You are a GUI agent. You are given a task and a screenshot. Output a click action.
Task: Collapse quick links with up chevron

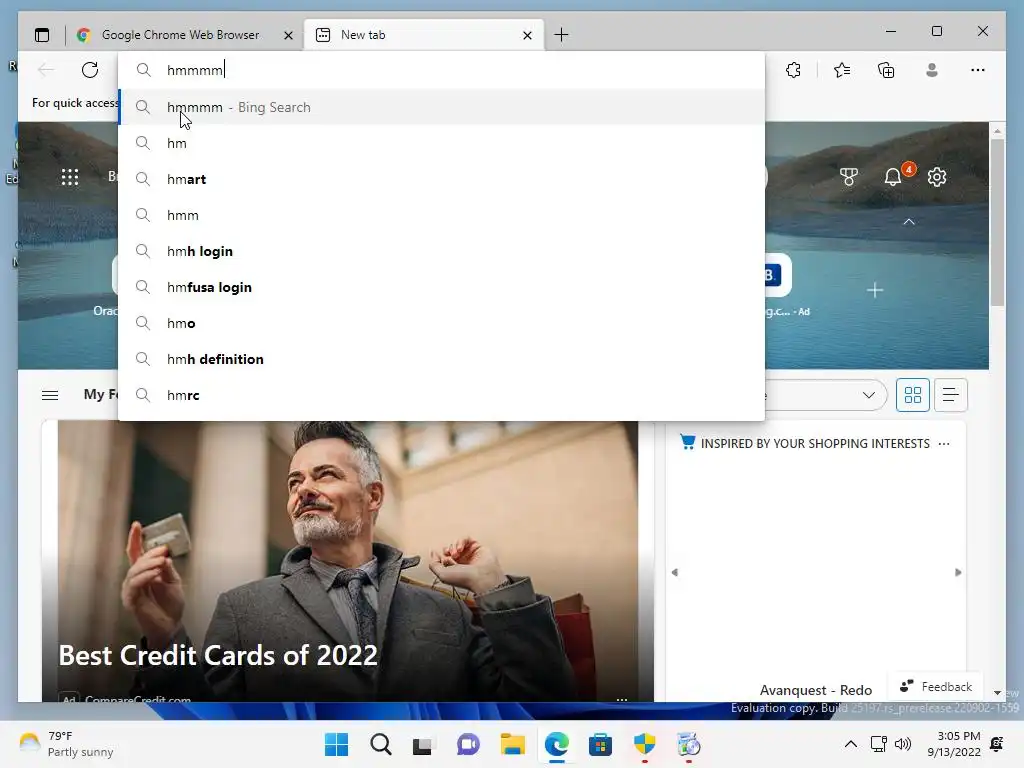(908, 222)
